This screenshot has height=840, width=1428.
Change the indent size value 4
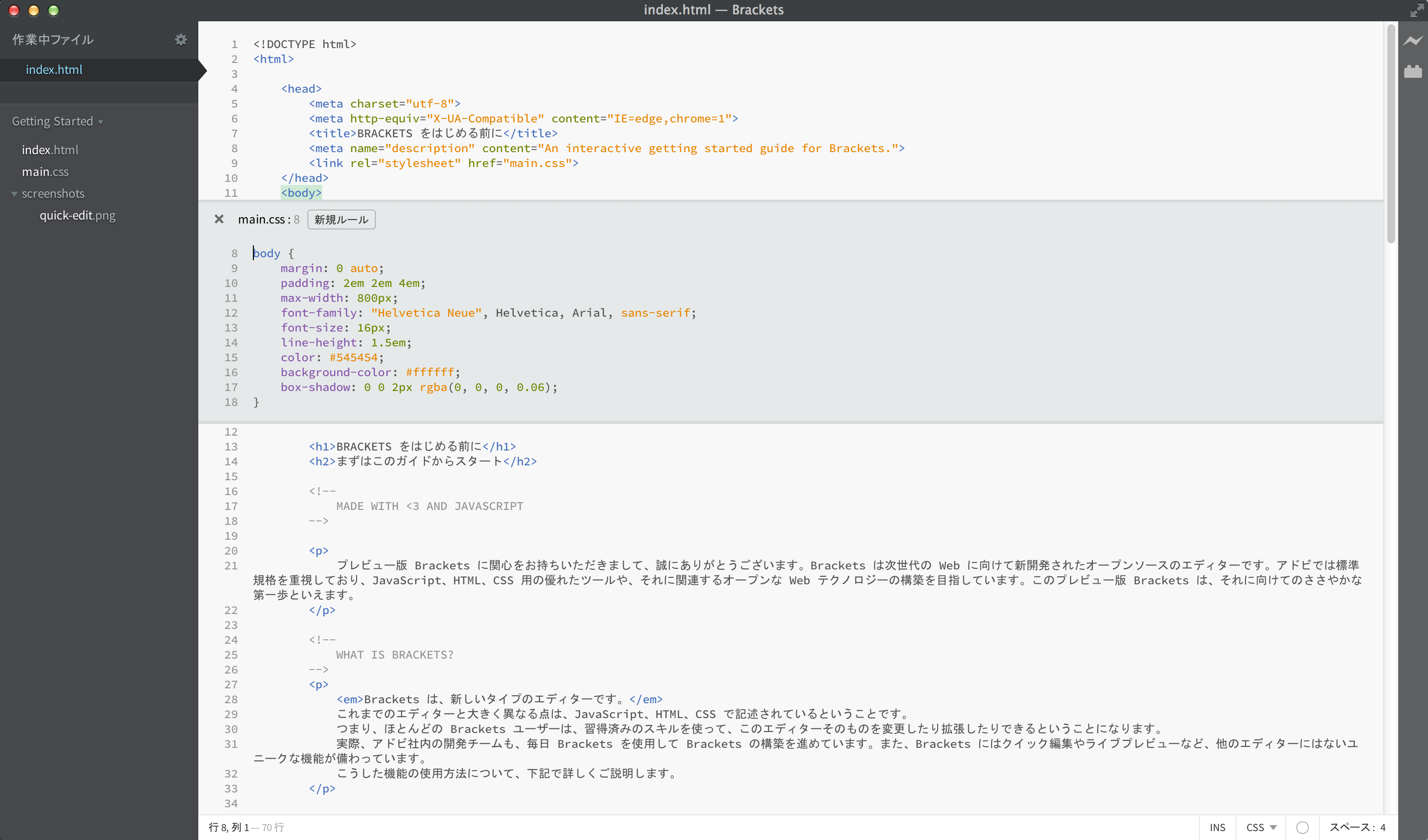tap(1383, 827)
